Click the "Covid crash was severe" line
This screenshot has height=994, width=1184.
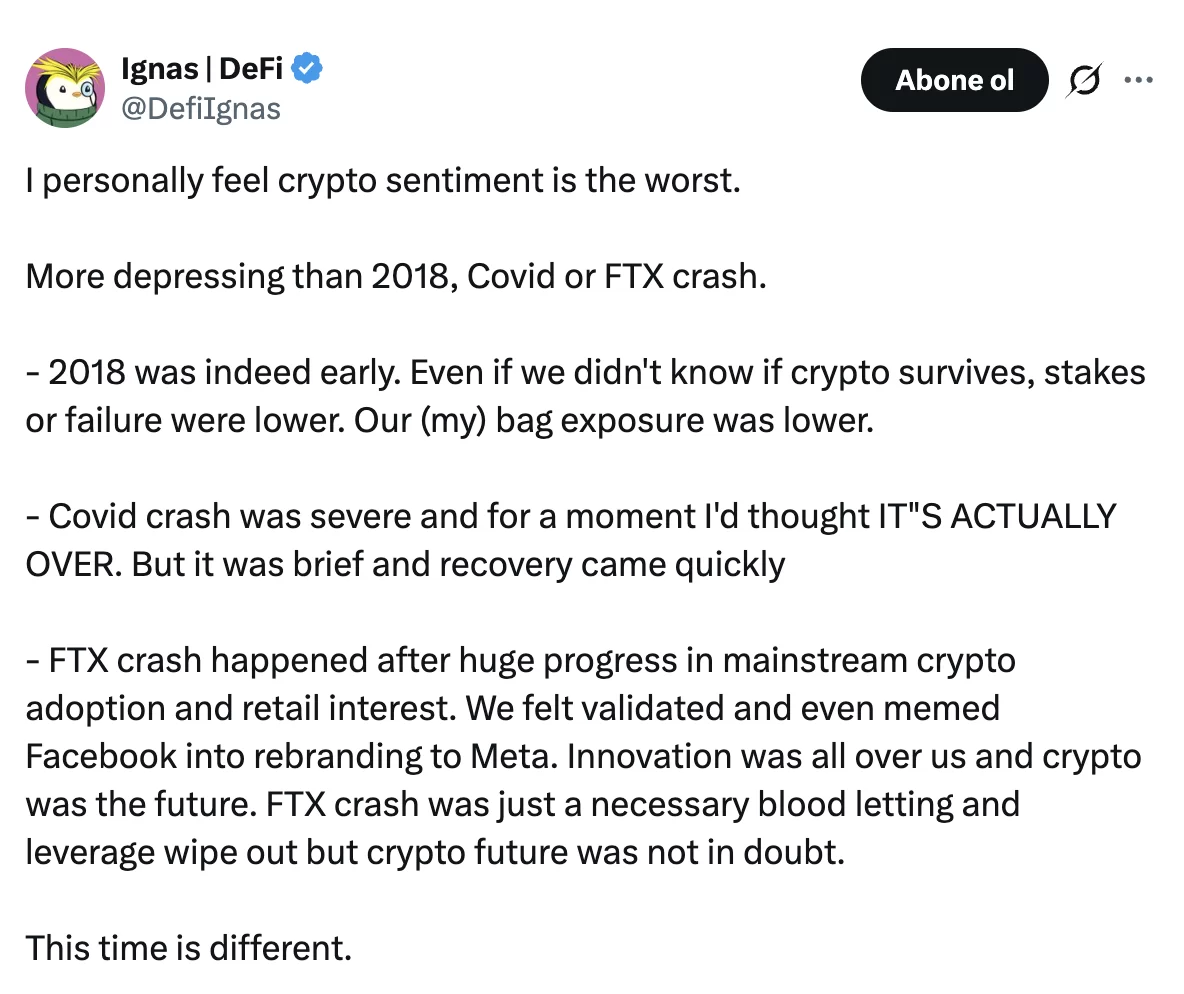click(570, 516)
